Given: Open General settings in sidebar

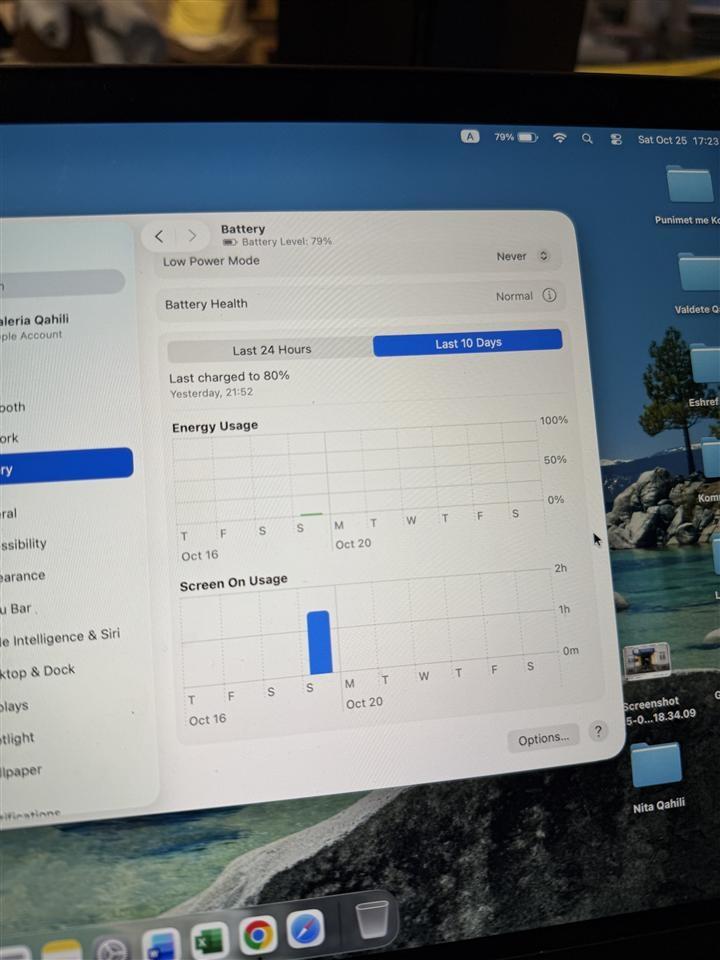Looking at the screenshot, I should [x=9, y=514].
